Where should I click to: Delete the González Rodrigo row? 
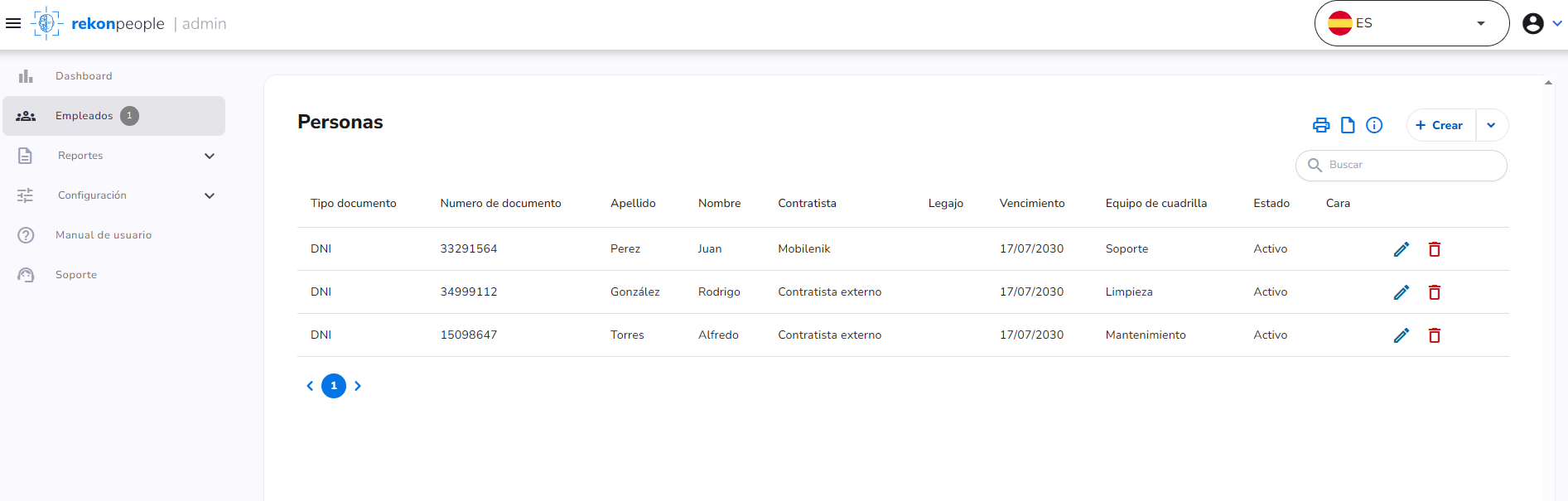[x=1435, y=292]
